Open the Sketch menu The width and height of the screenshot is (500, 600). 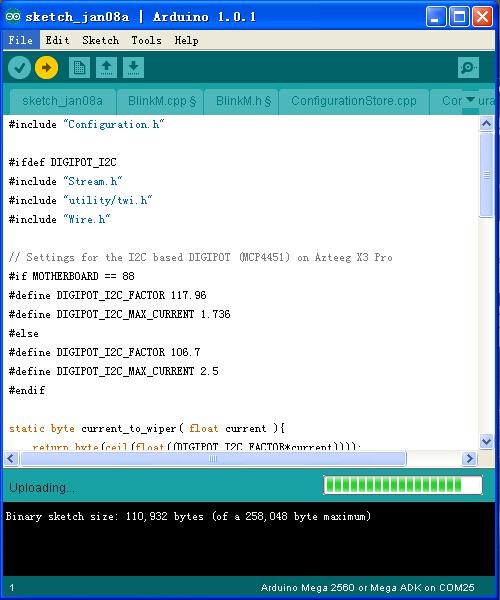click(101, 40)
